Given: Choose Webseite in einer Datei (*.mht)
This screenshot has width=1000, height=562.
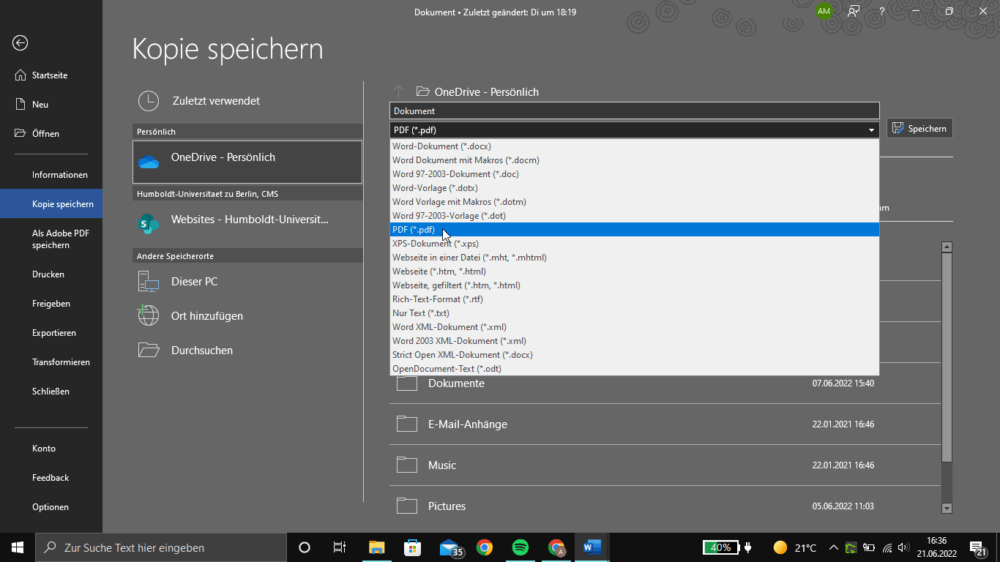Looking at the screenshot, I should 634,258.
